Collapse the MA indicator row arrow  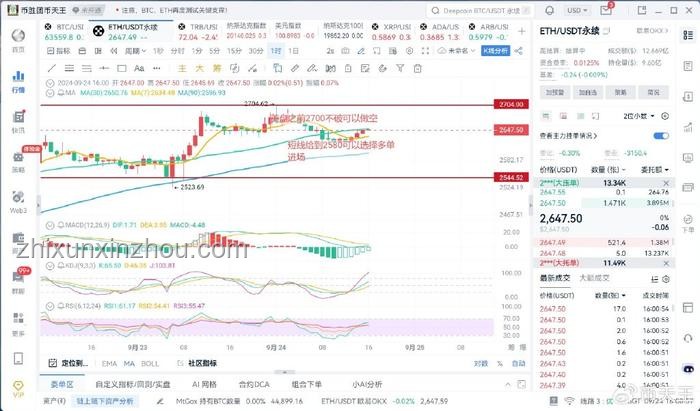point(50,93)
